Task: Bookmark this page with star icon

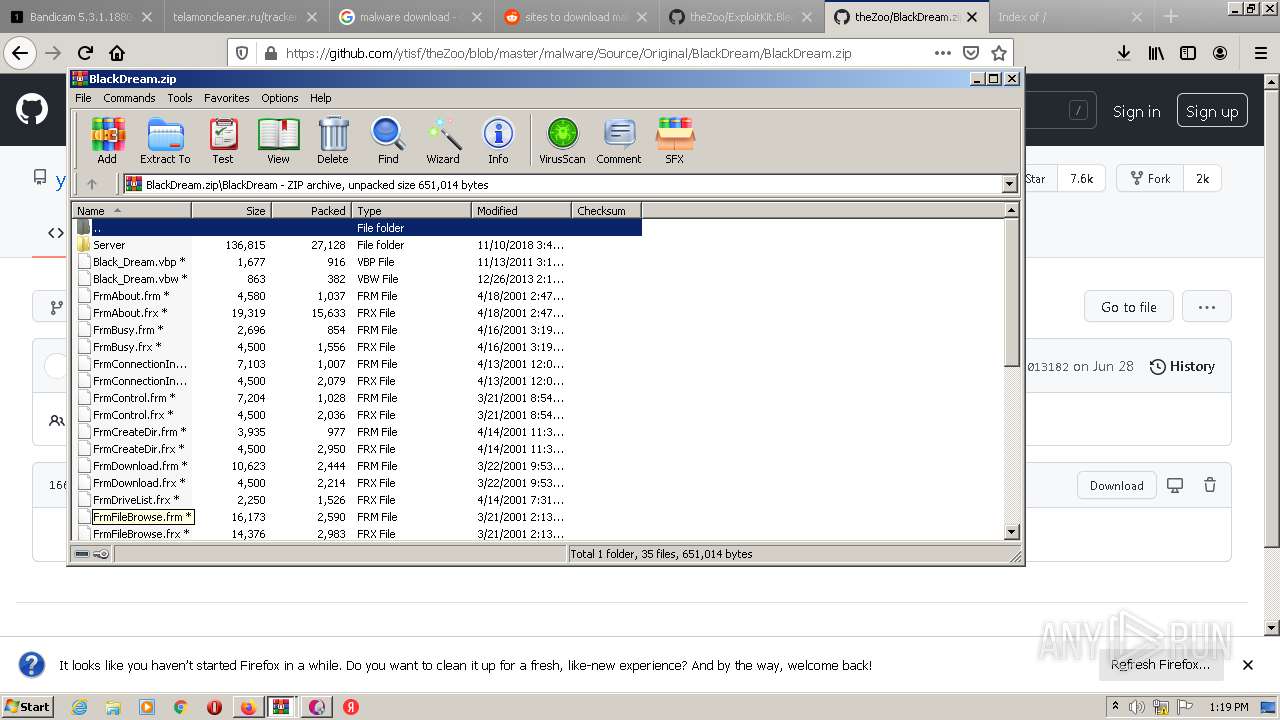Action: (x=999, y=53)
